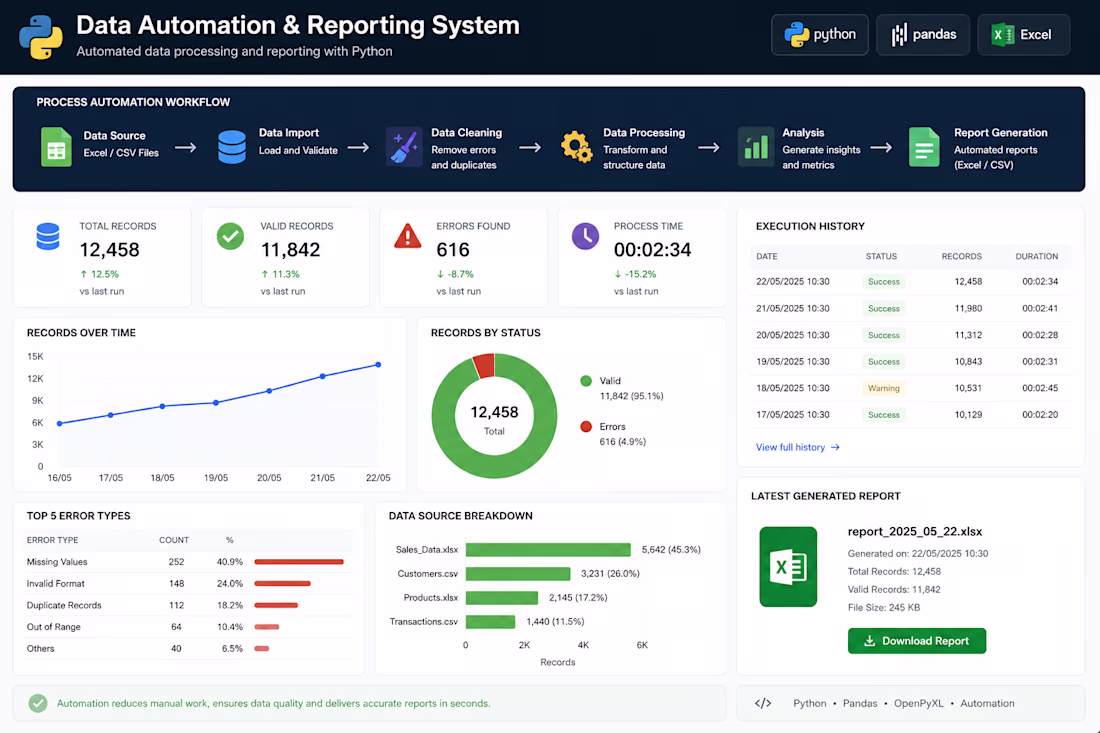The image size is (1100, 733).
Task: Click the Process Time clock icon
Action: click(x=585, y=236)
